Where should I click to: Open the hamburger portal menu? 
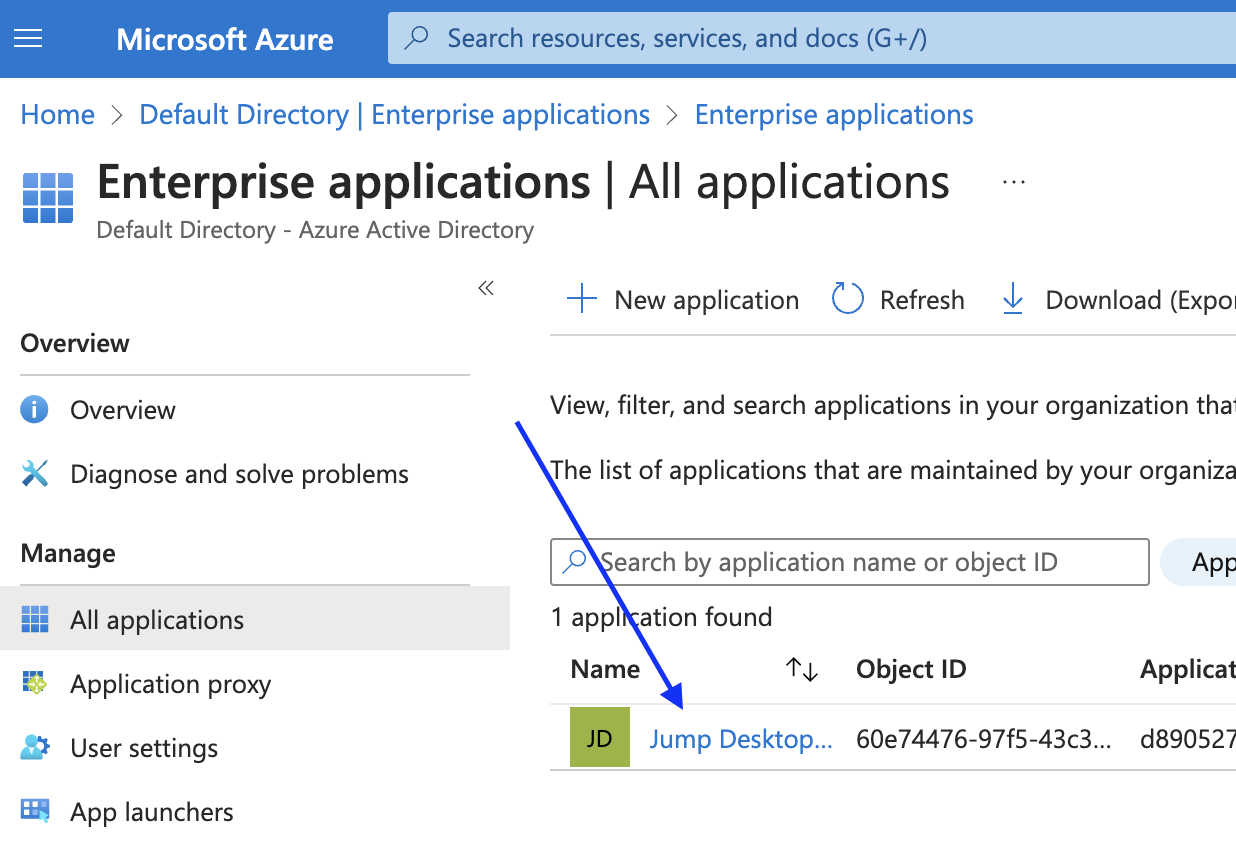pos(28,39)
